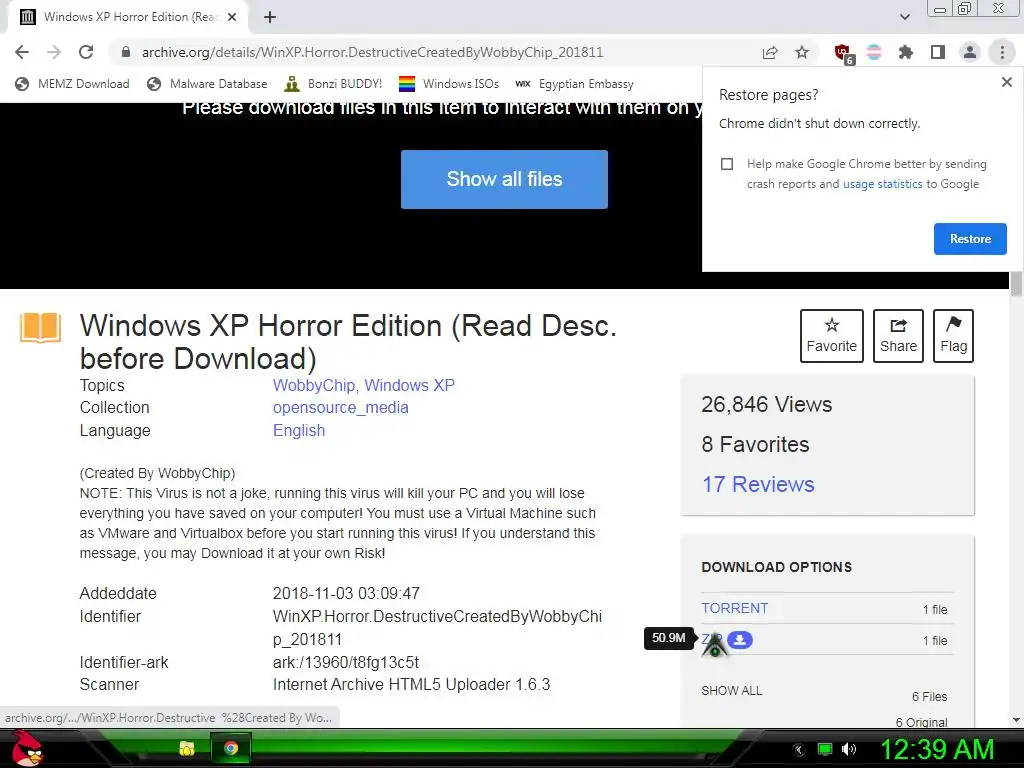
Task: Go forward with the forward arrow
Action: 54,52
